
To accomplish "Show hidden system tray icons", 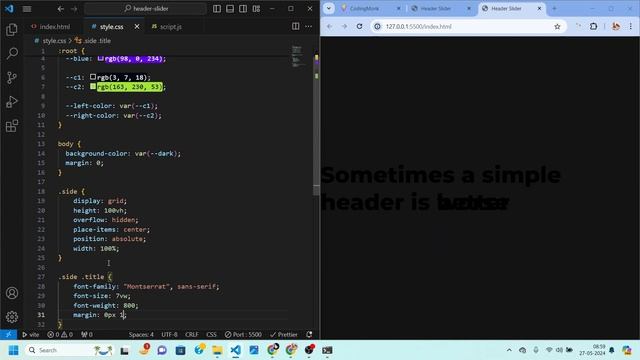I will point(509,350).
